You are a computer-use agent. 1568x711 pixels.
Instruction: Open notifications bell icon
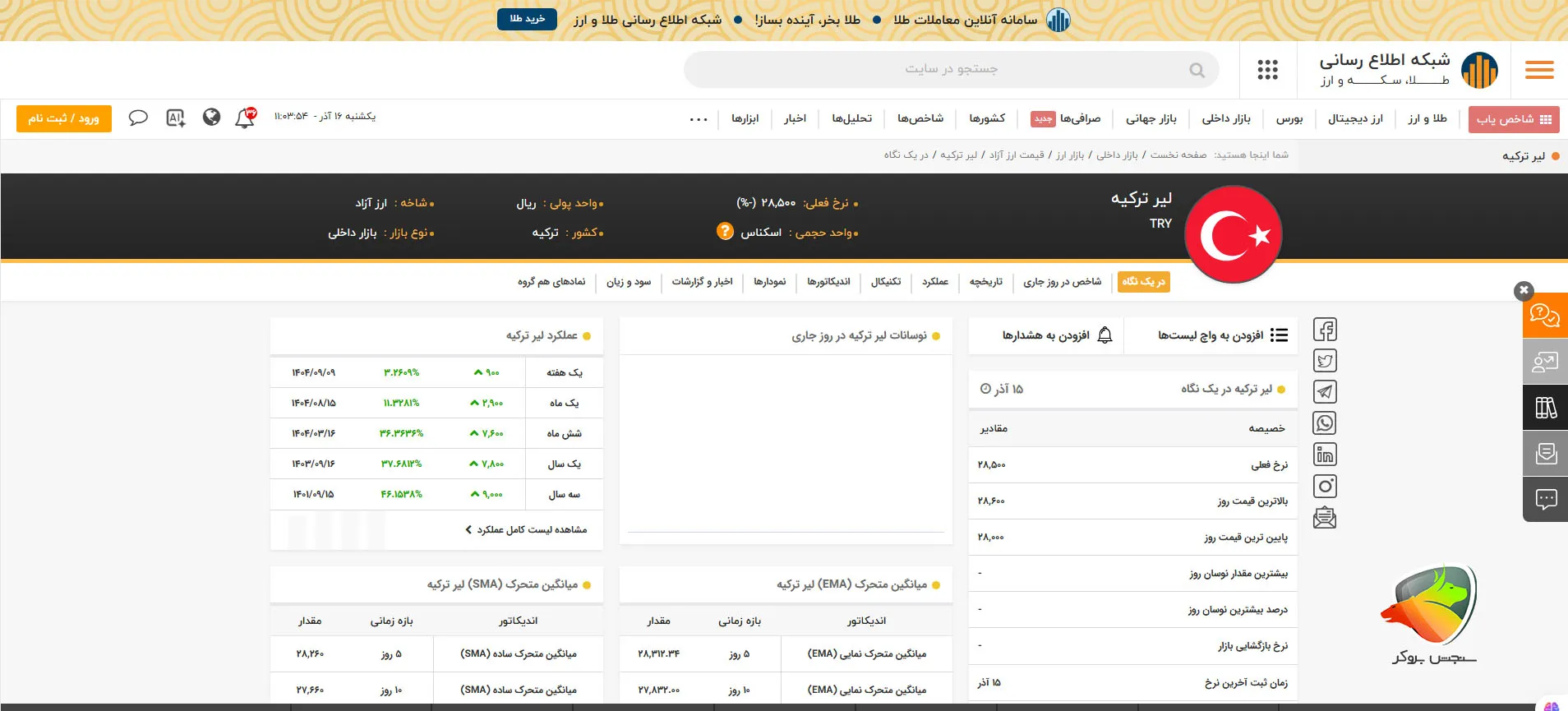(x=245, y=118)
